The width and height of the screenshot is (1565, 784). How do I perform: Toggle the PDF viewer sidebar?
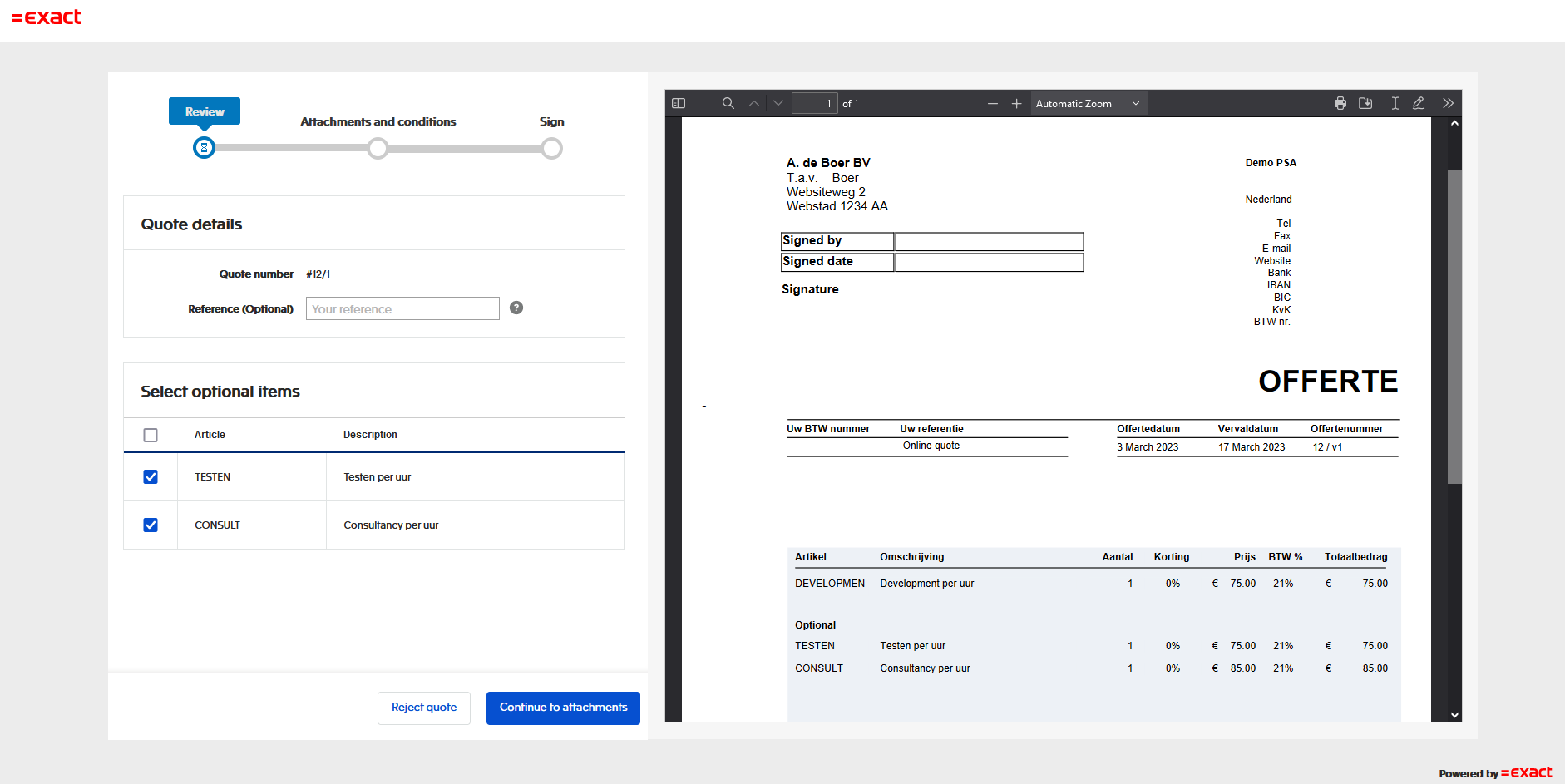679,103
